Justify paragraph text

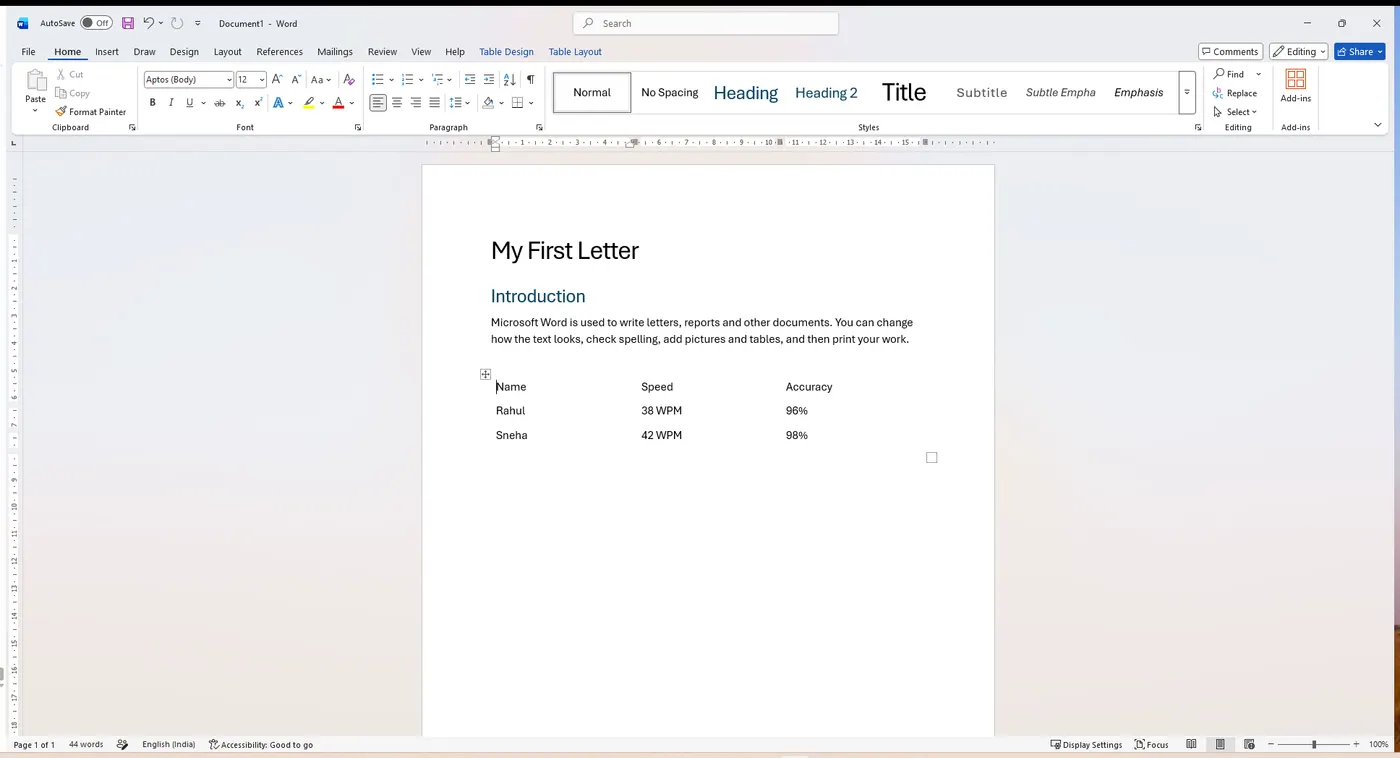pos(434,103)
